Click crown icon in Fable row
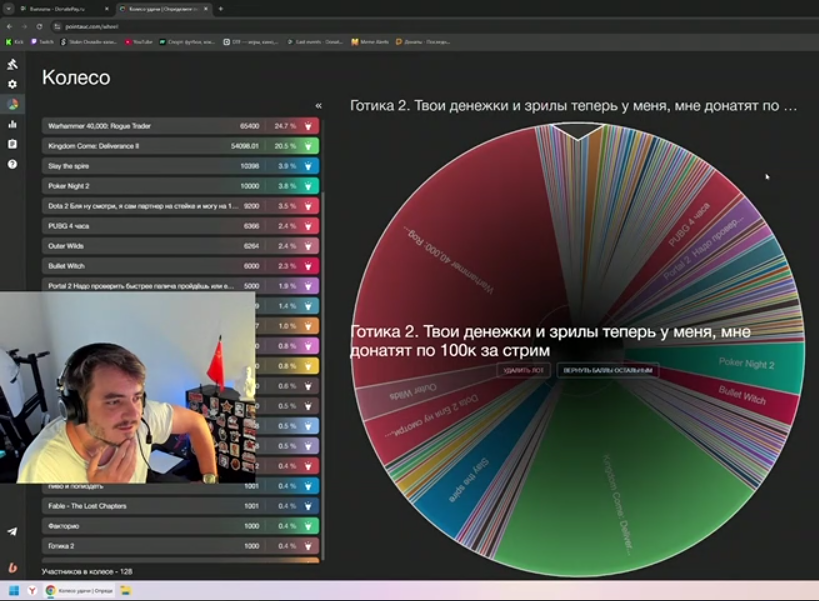The width and height of the screenshot is (819, 601). [308, 506]
